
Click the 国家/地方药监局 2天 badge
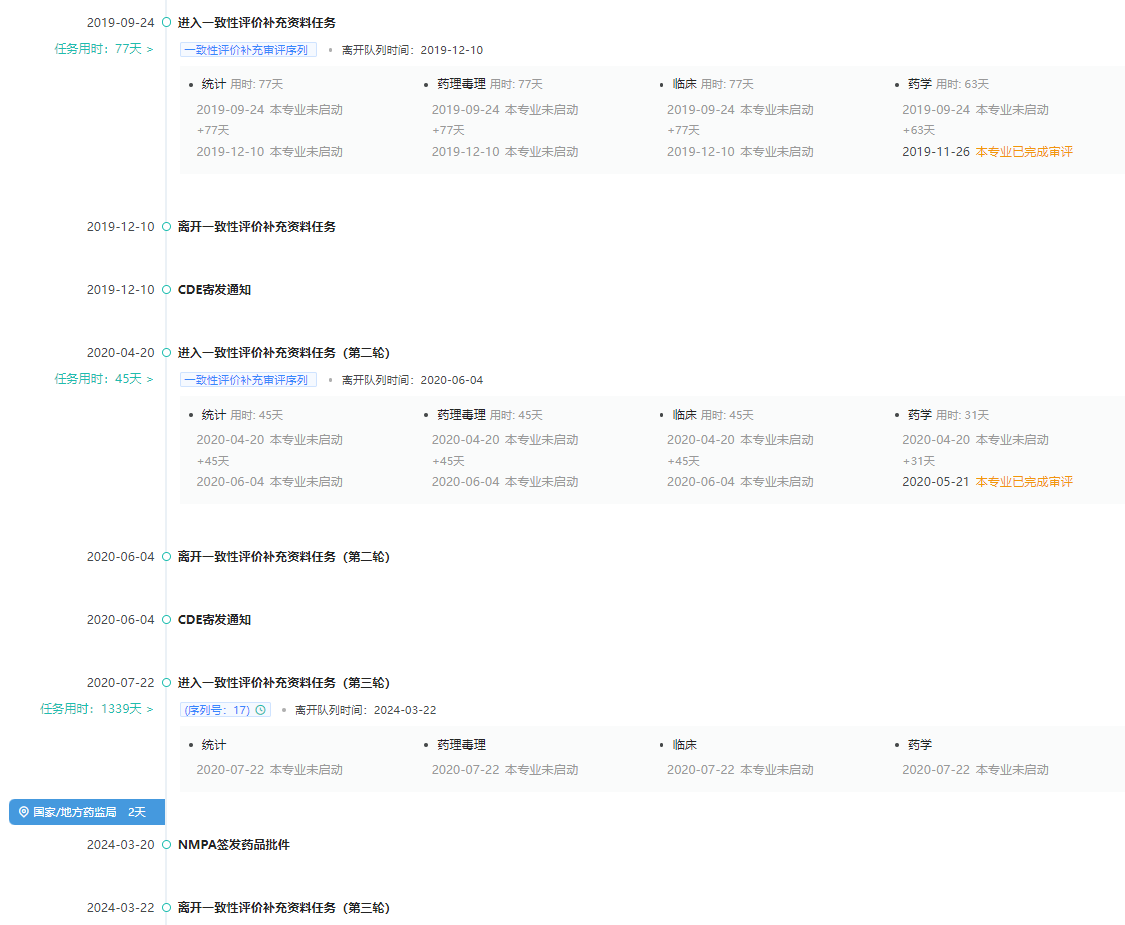87,812
